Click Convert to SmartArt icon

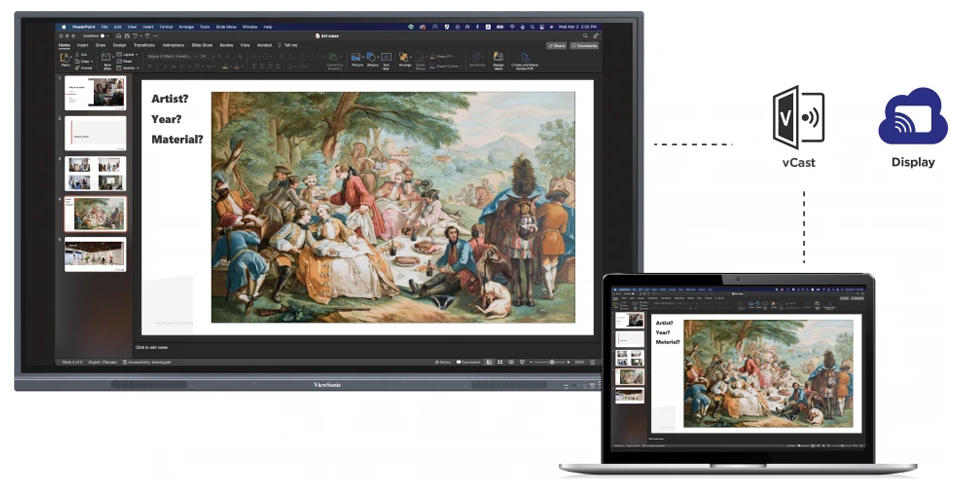pos(334,57)
